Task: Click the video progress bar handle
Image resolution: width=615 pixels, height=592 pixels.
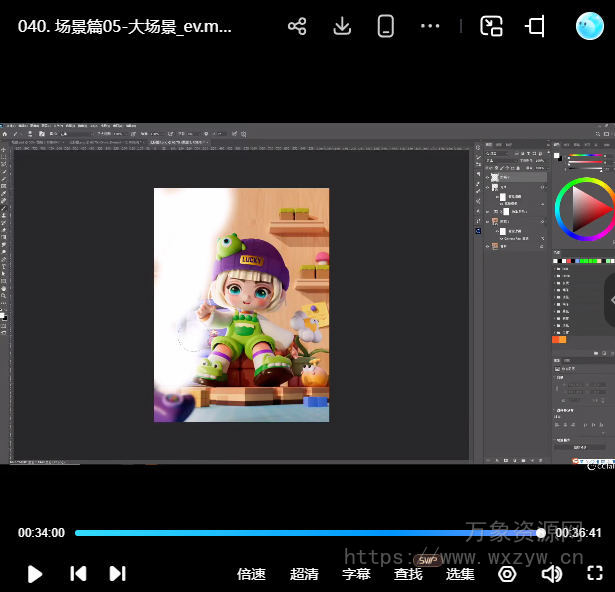Action: coord(541,533)
